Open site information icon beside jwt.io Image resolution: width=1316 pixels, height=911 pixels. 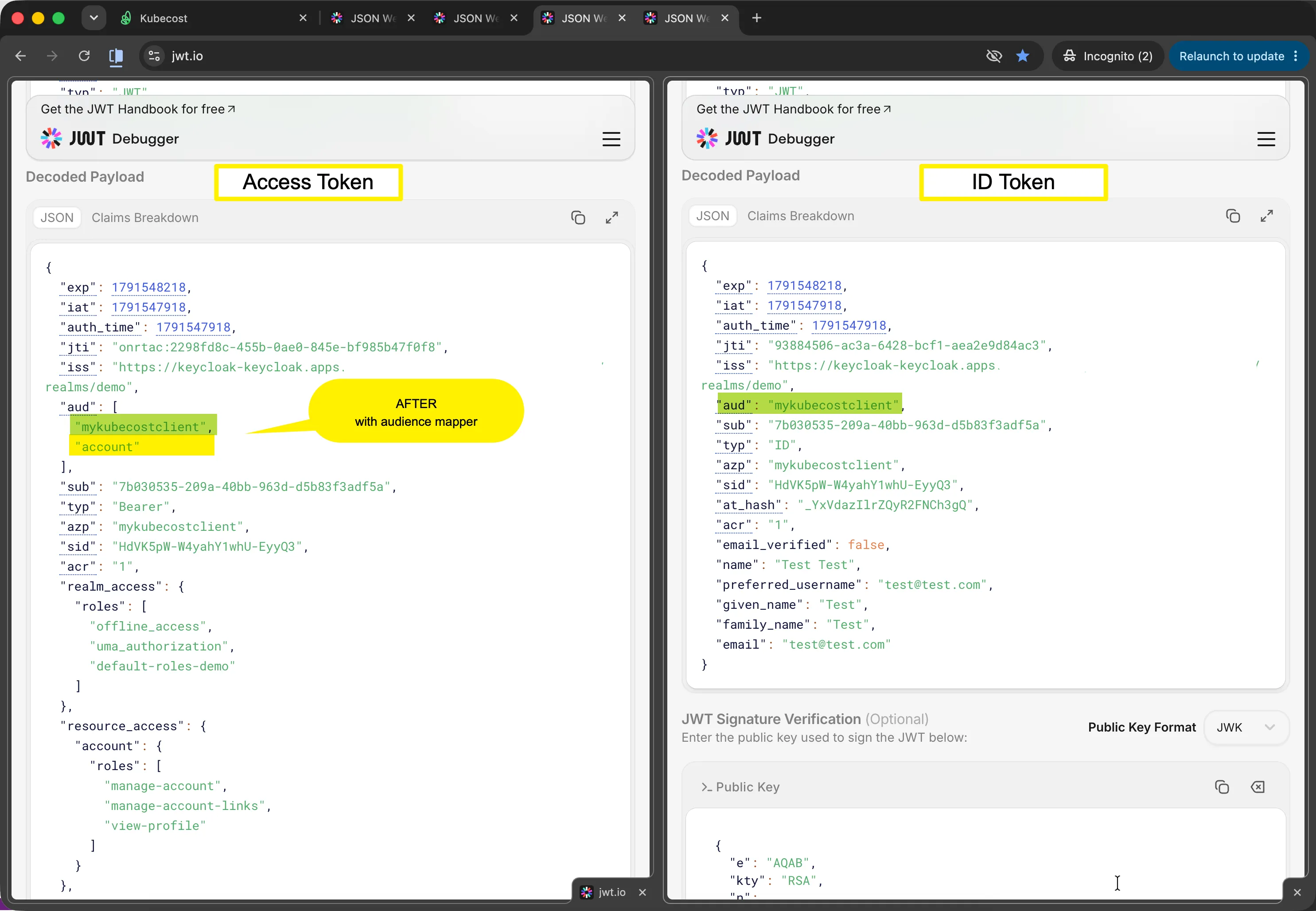click(x=154, y=56)
